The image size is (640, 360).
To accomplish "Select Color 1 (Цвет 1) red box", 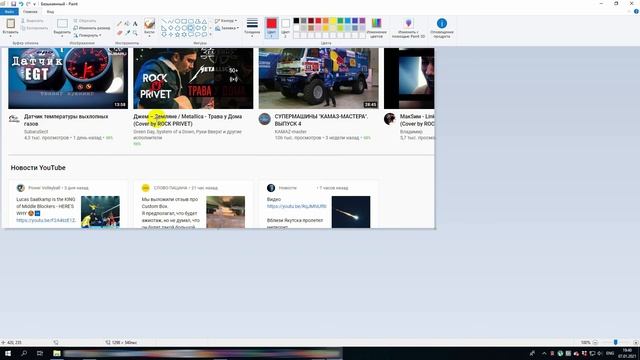I will click(x=271, y=27).
